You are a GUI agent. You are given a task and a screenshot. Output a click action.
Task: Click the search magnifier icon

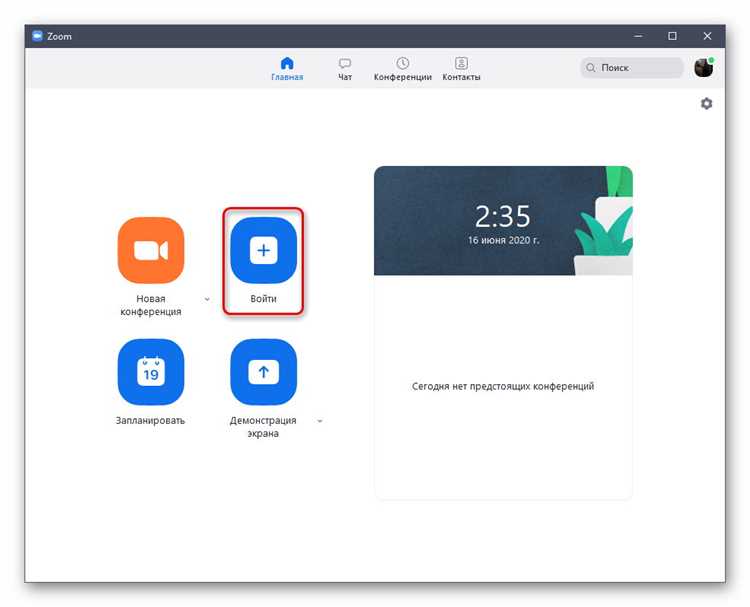[x=591, y=67]
